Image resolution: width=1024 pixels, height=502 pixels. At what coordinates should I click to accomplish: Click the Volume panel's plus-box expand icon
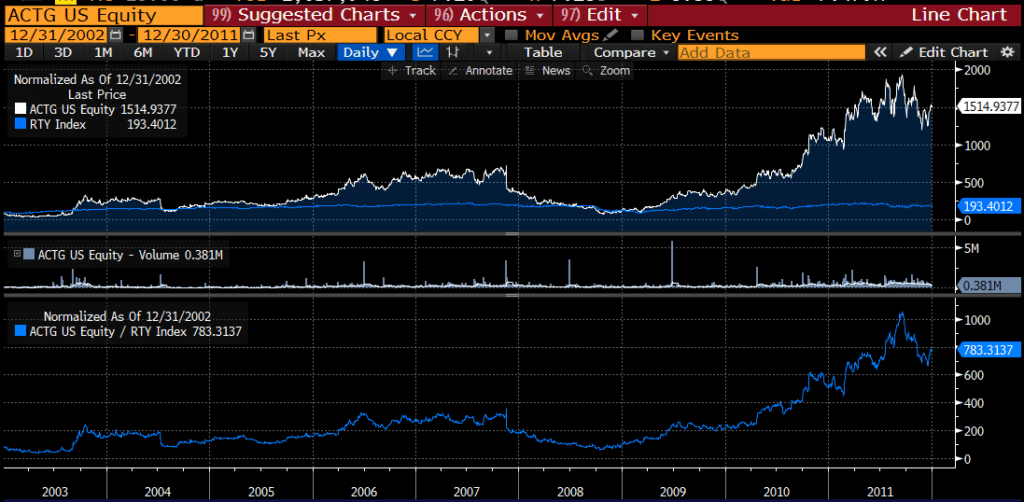click(x=17, y=255)
